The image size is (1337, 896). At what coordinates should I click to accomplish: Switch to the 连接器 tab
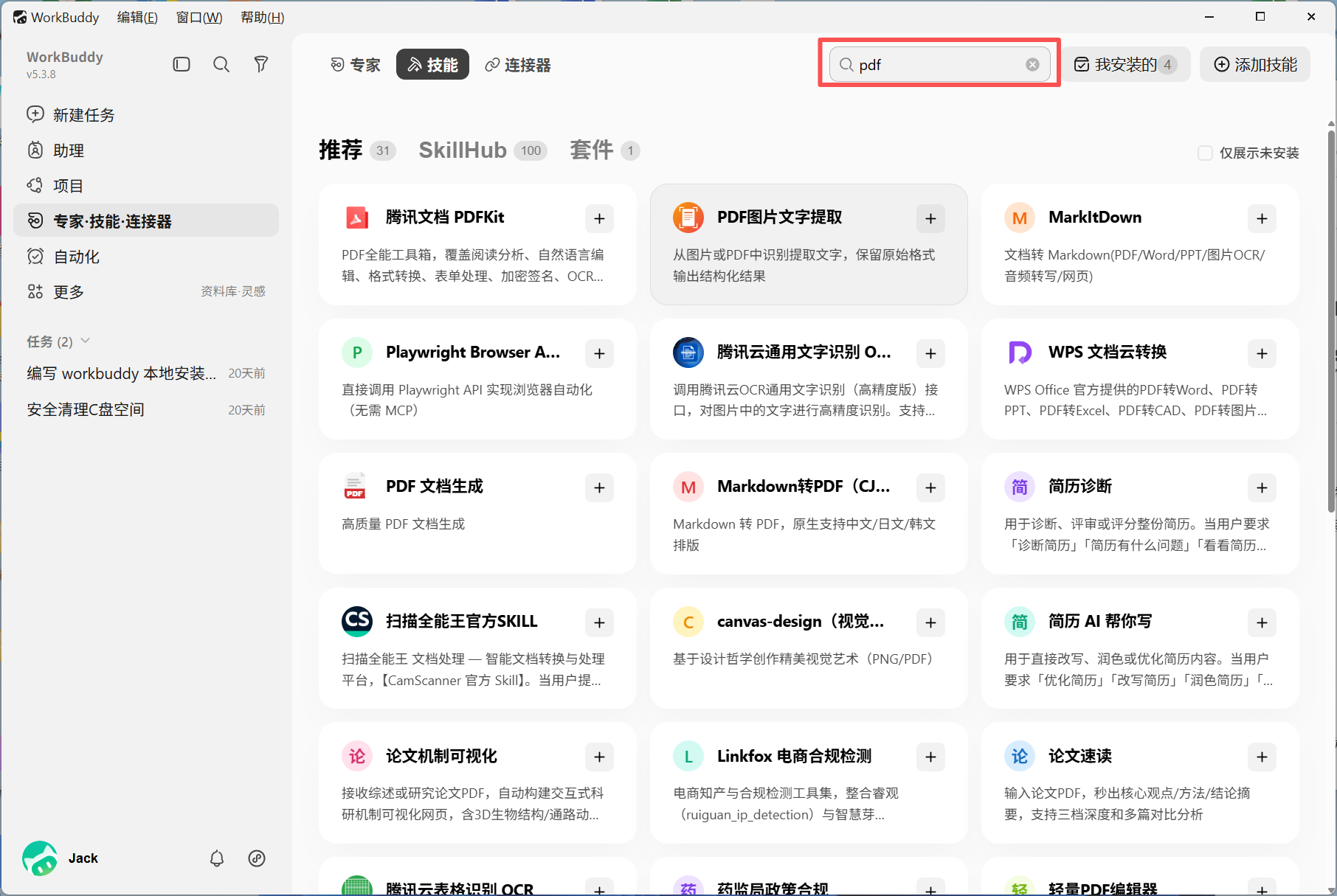point(518,65)
